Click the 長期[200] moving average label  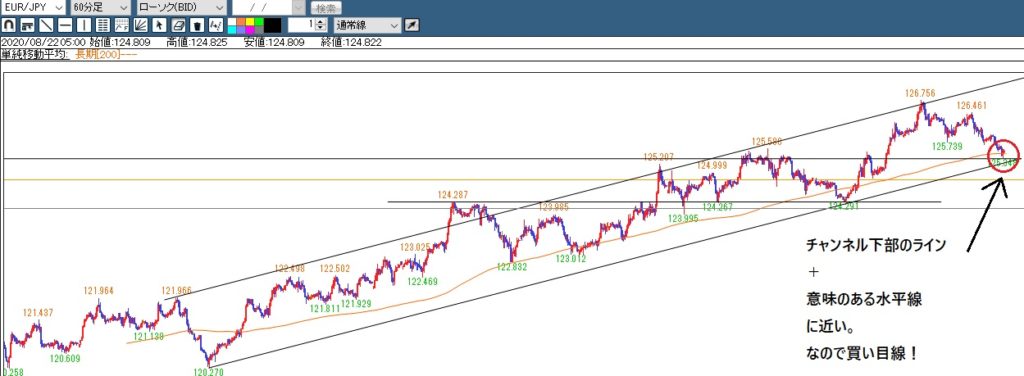tap(106, 55)
